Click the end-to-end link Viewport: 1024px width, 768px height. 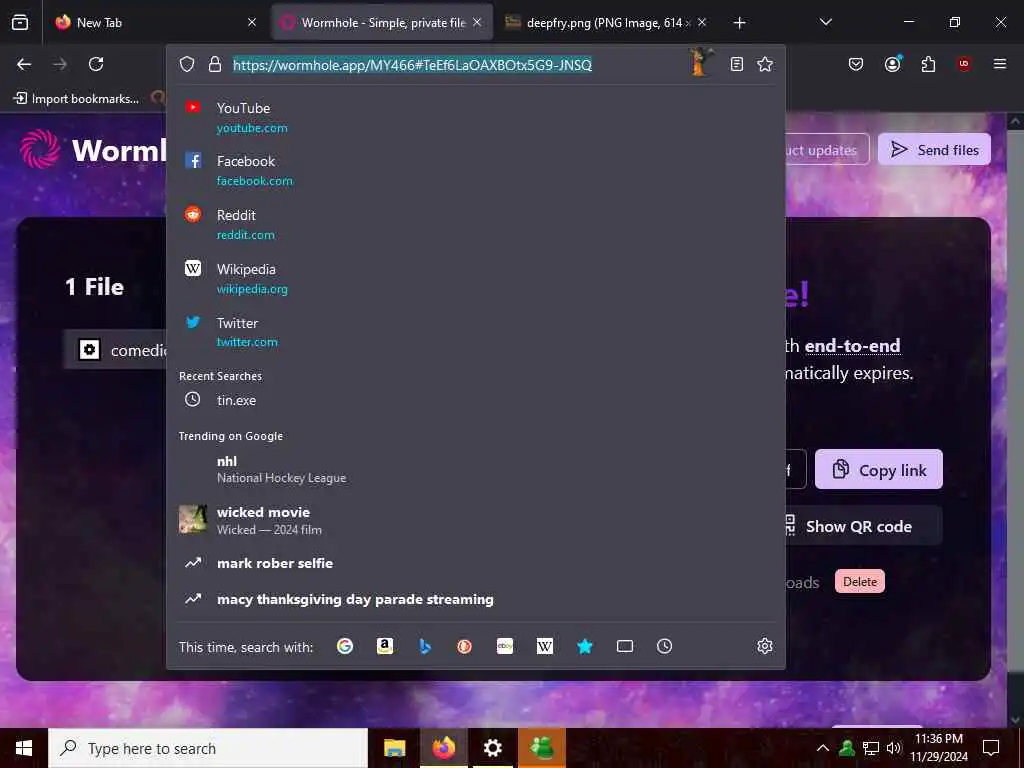tap(852, 345)
